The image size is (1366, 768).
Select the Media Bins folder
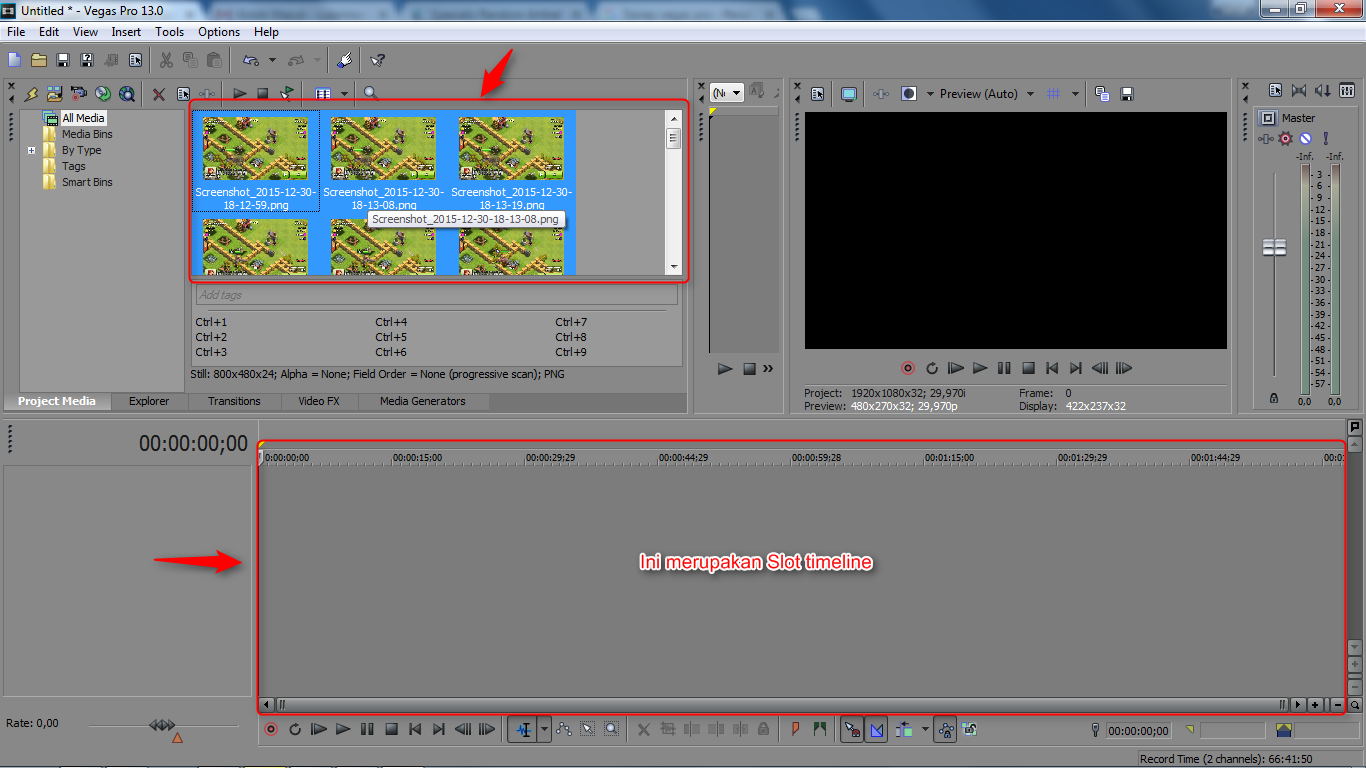[x=87, y=134]
